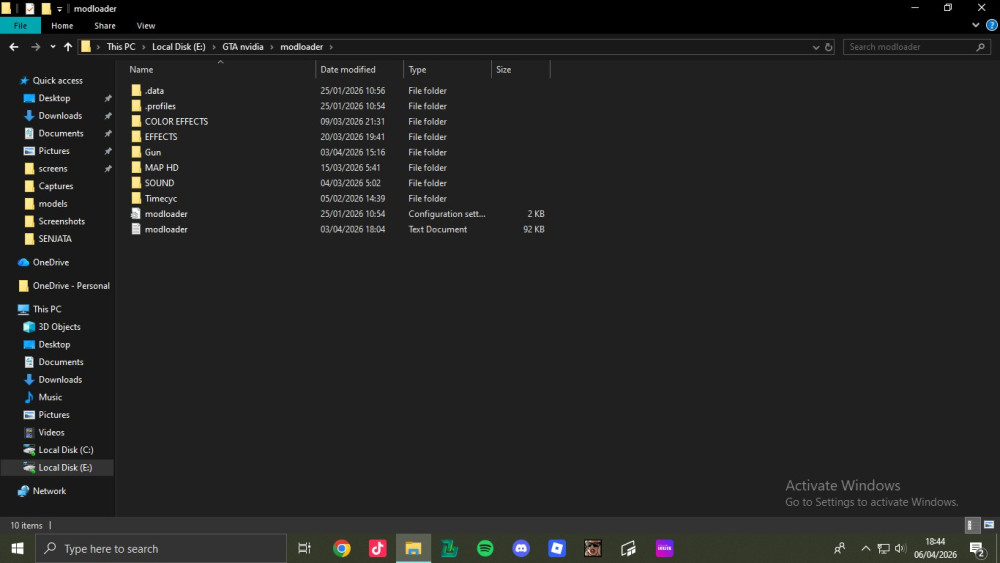Viewport: 1000px width, 563px height.
Task: Open the File menu
Action: 20,26
